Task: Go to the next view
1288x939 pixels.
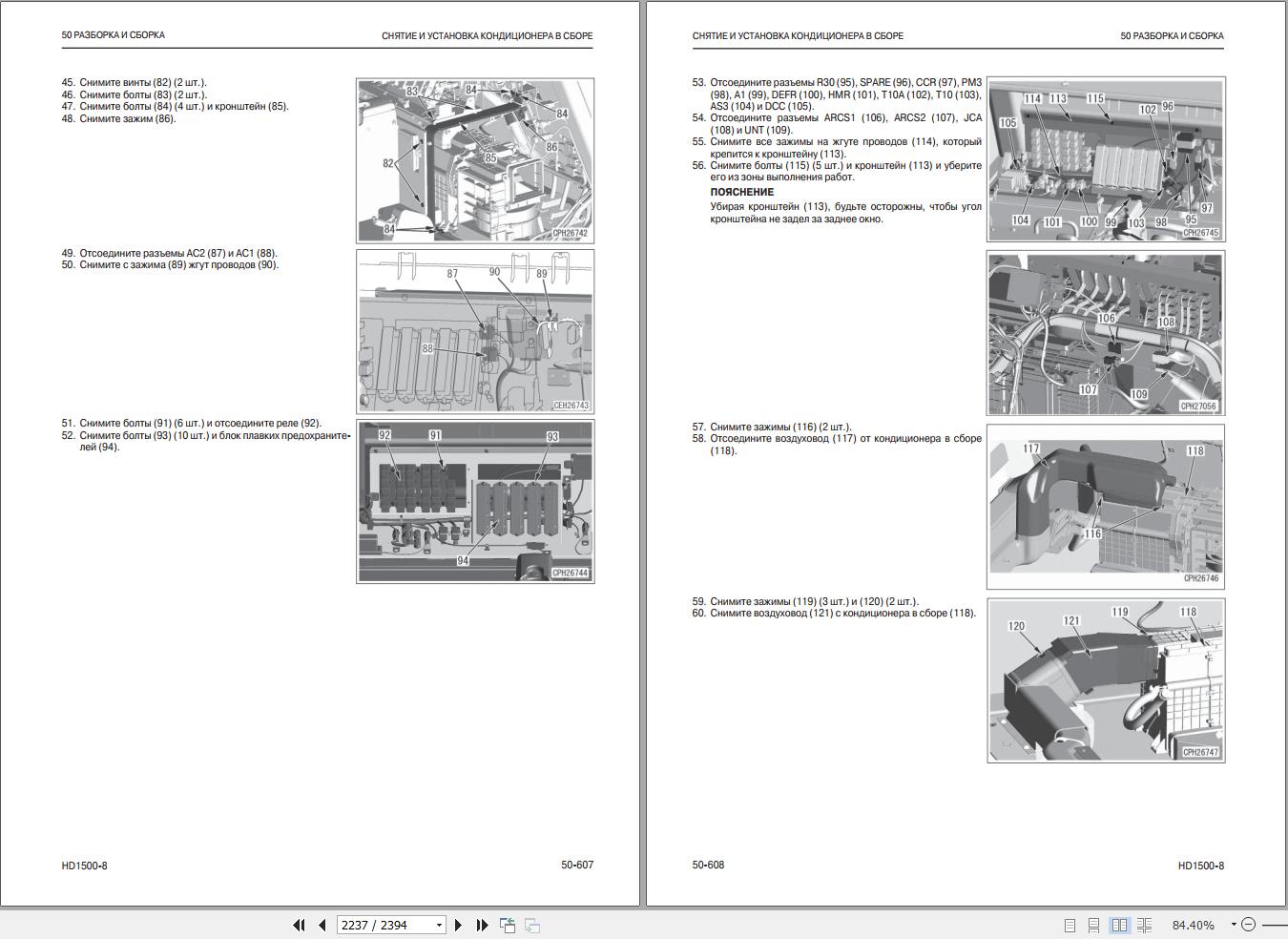Action: click(x=532, y=925)
